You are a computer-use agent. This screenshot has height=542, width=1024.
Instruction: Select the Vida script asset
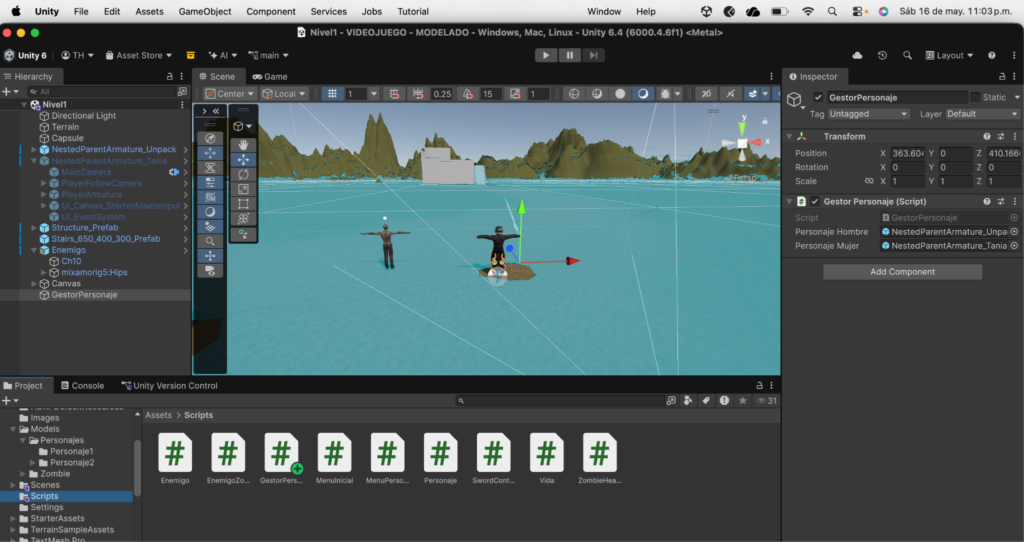point(547,458)
